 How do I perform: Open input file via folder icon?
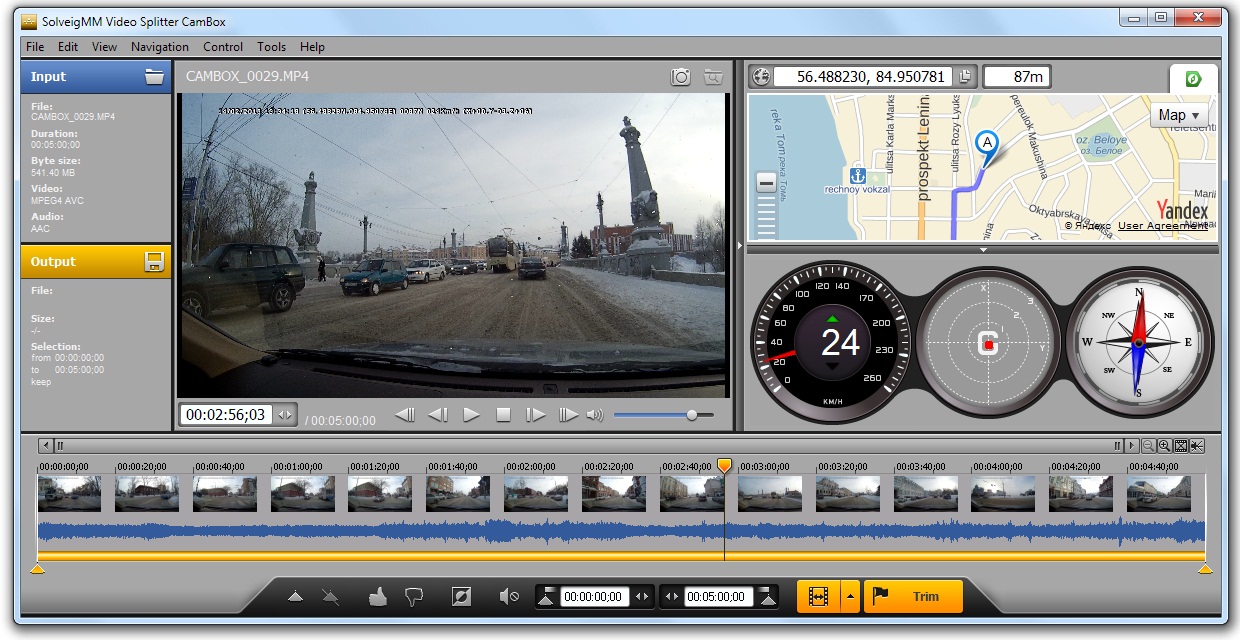[x=154, y=77]
